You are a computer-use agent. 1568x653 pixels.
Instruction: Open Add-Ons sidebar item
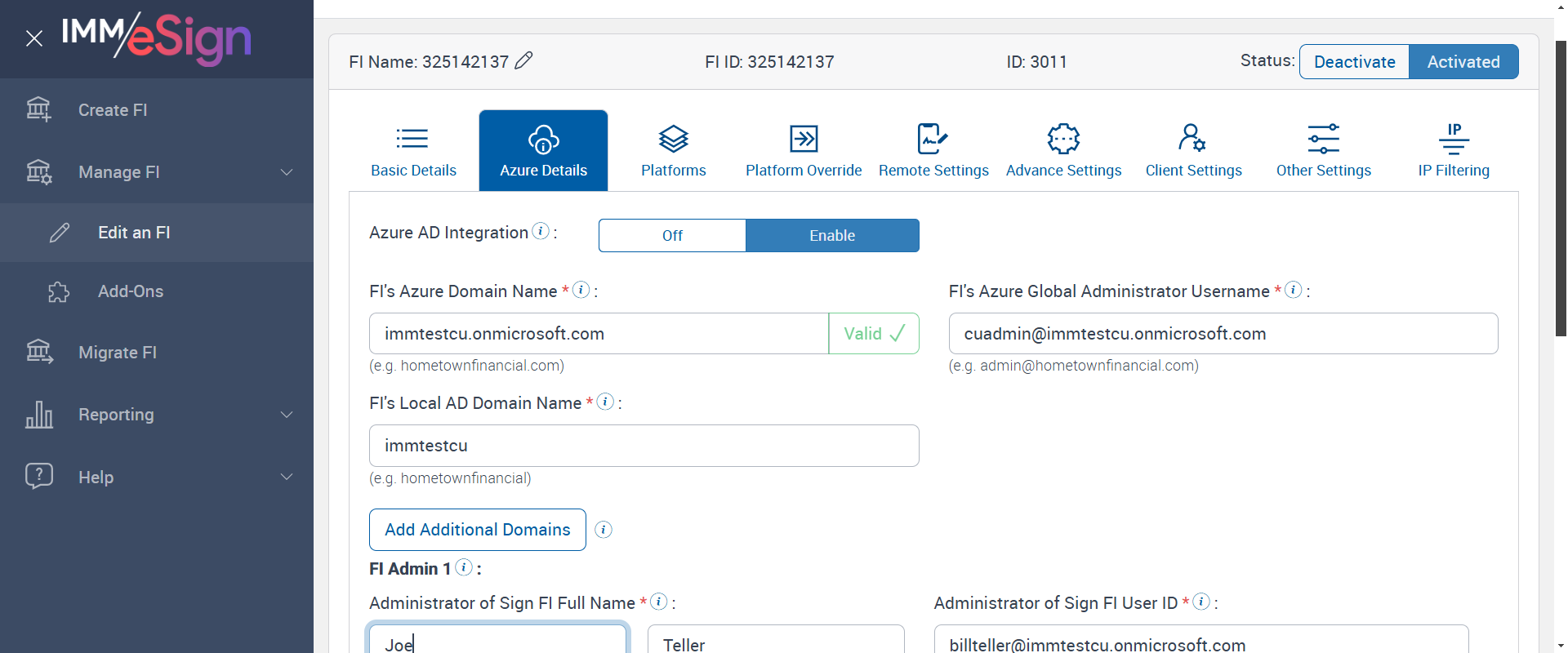click(157, 291)
